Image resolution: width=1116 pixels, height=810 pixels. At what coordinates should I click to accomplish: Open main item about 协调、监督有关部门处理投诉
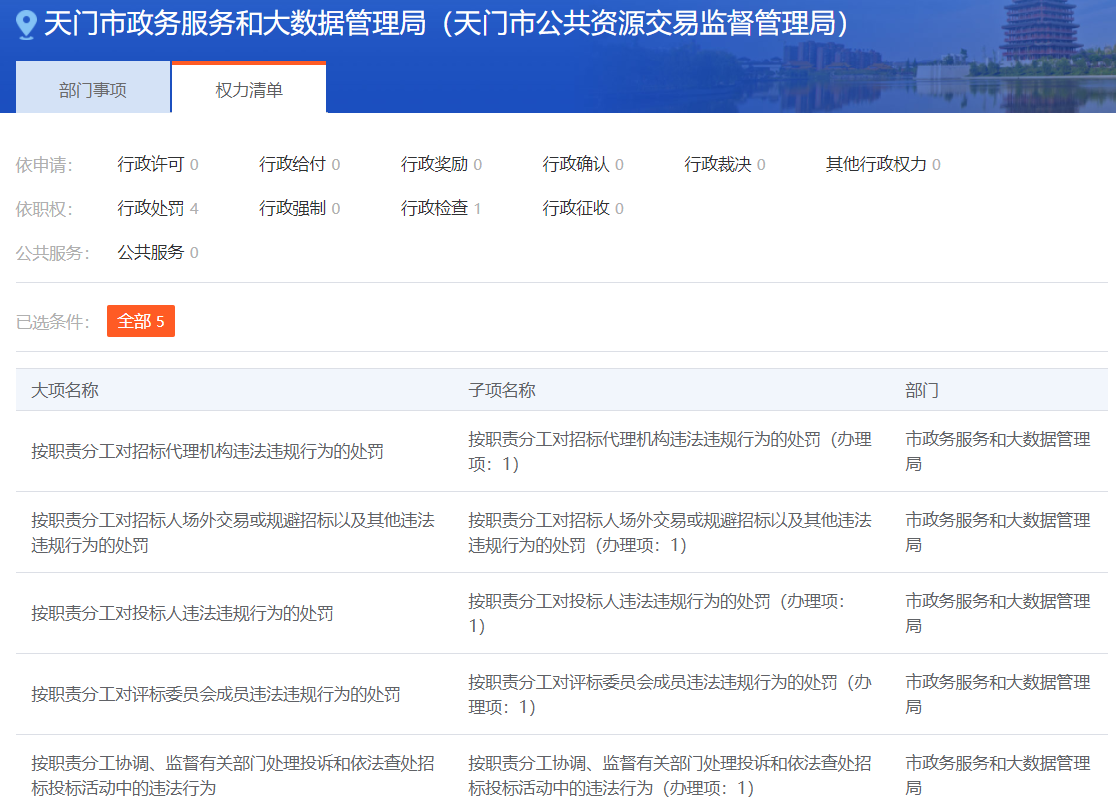pyautogui.click(x=232, y=775)
